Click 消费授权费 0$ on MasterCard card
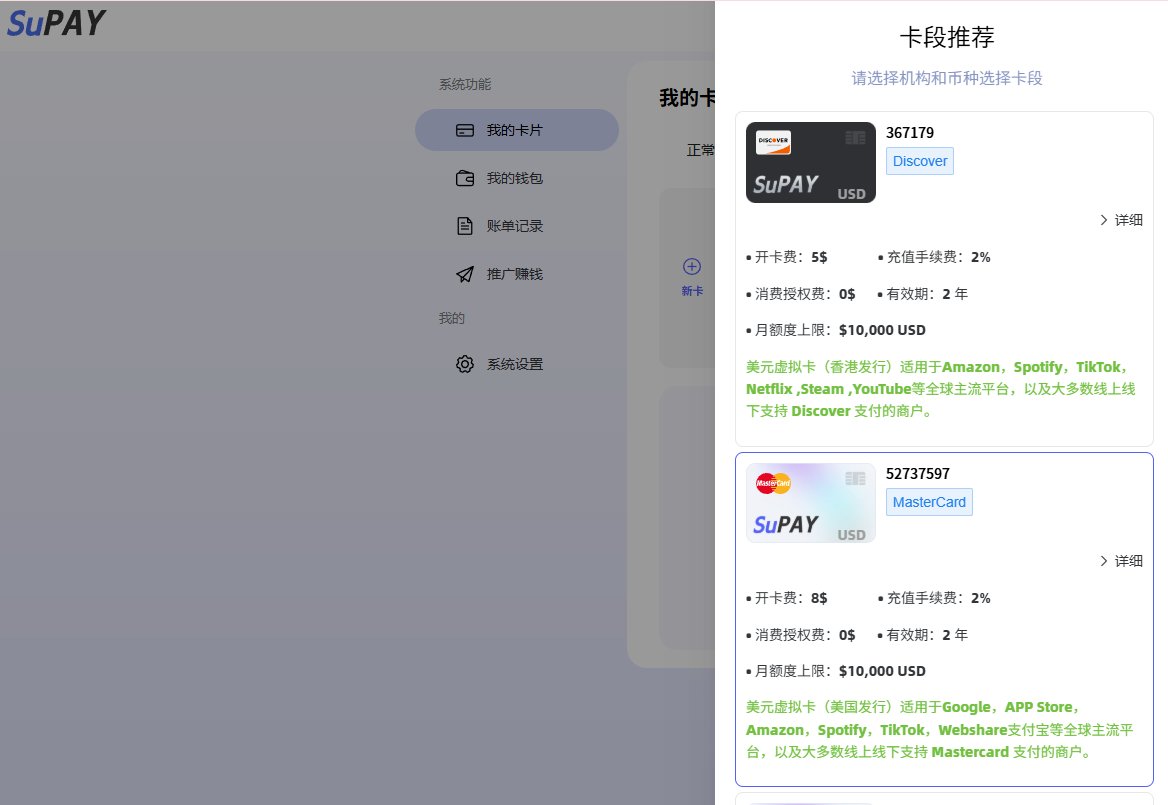This screenshot has width=1168, height=805. [x=801, y=635]
